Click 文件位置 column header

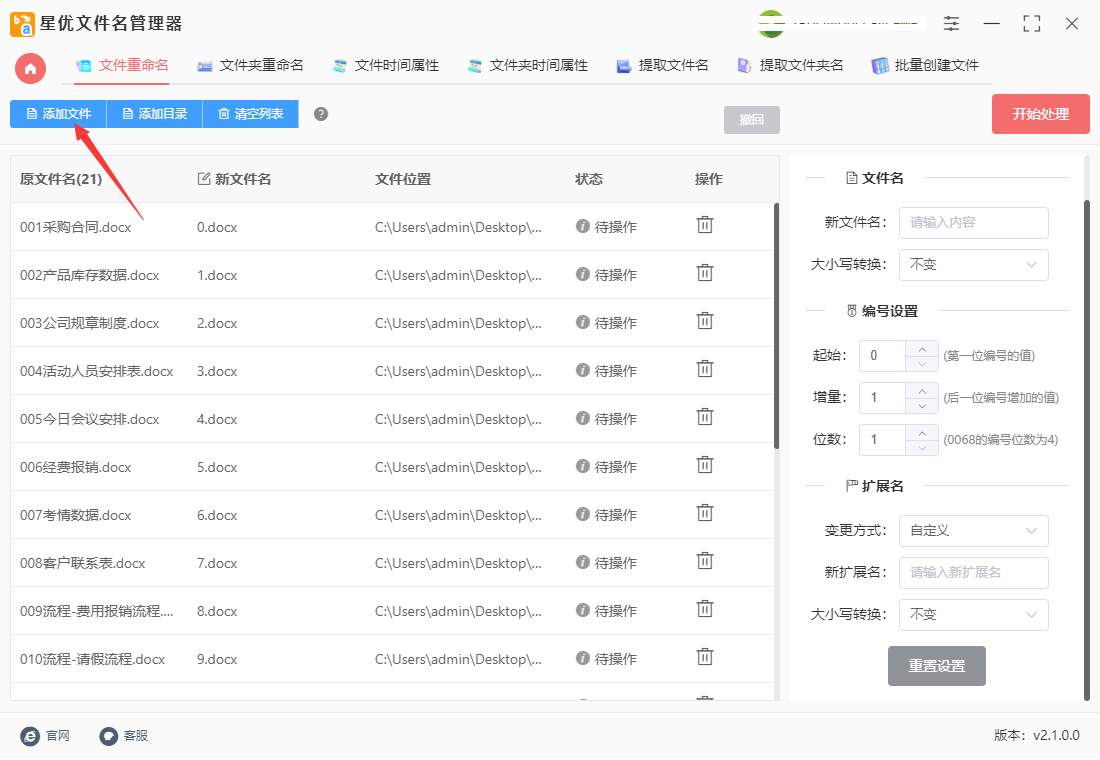403,179
